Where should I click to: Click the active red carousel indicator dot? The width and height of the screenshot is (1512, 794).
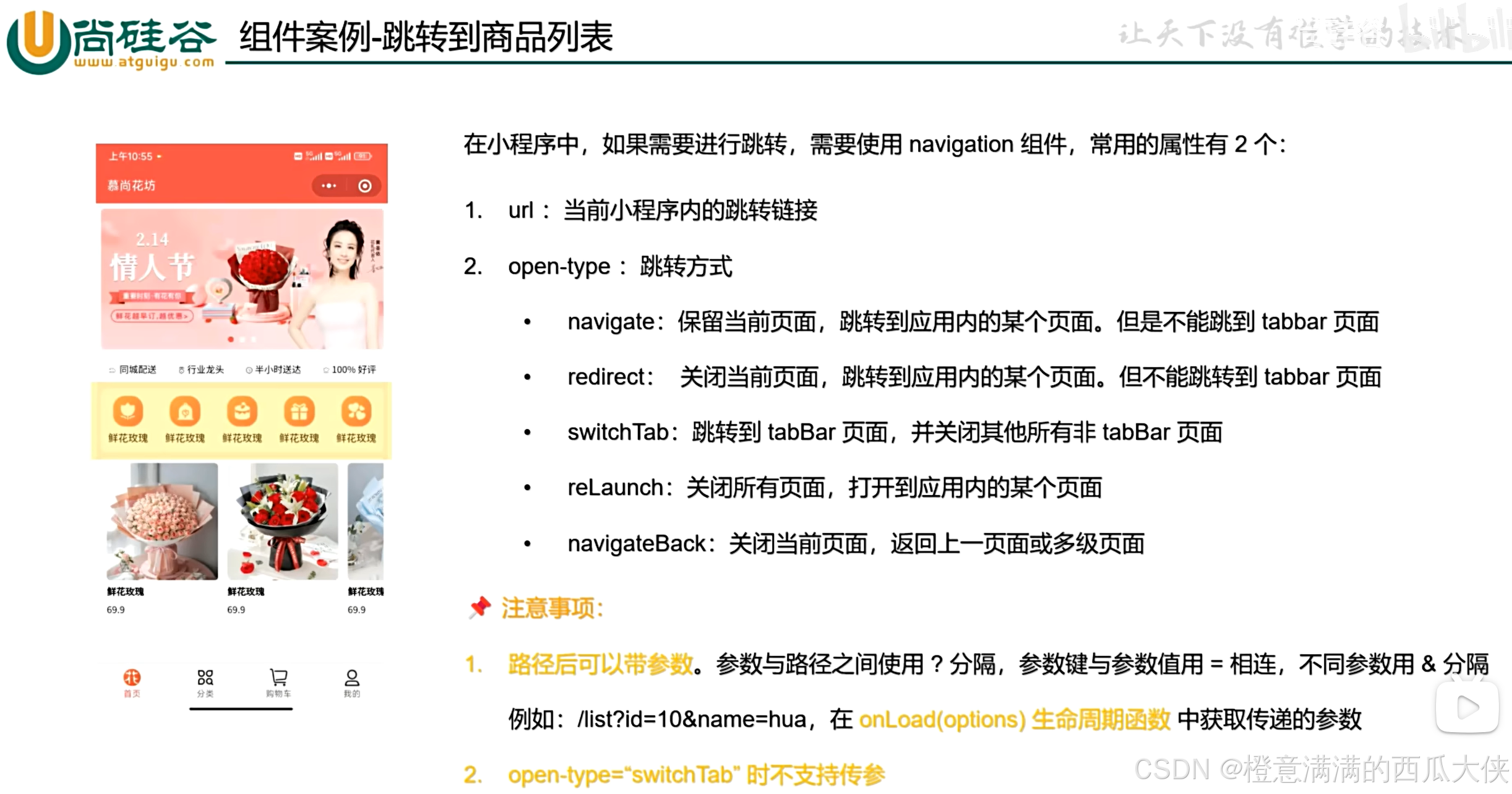pyautogui.click(x=231, y=339)
